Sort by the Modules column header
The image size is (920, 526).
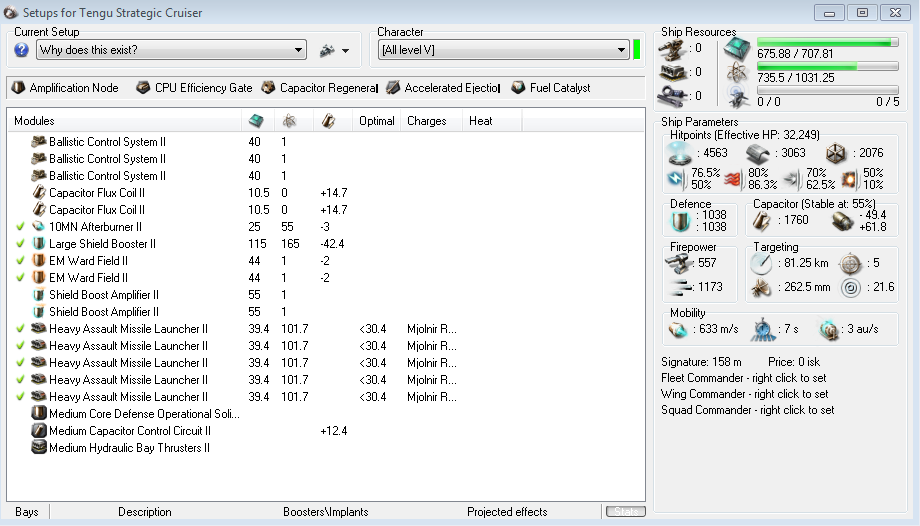(x=124, y=121)
